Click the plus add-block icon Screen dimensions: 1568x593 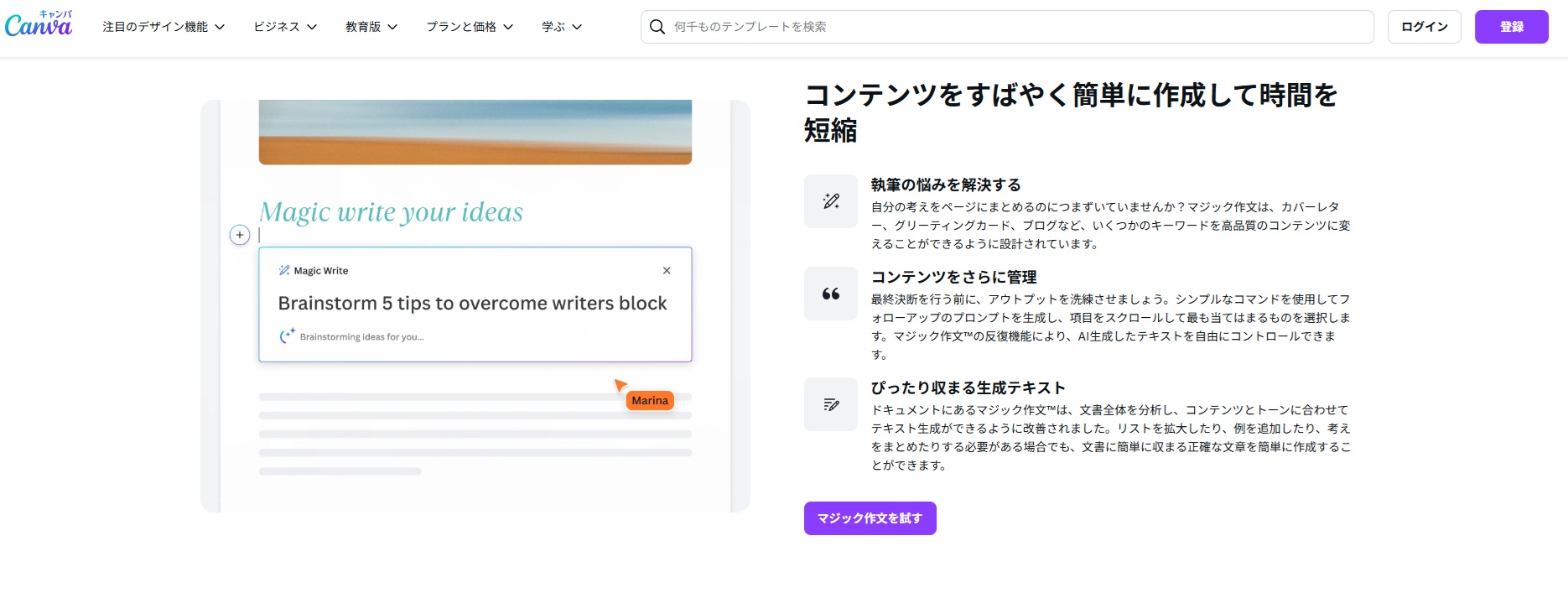[240, 235]
